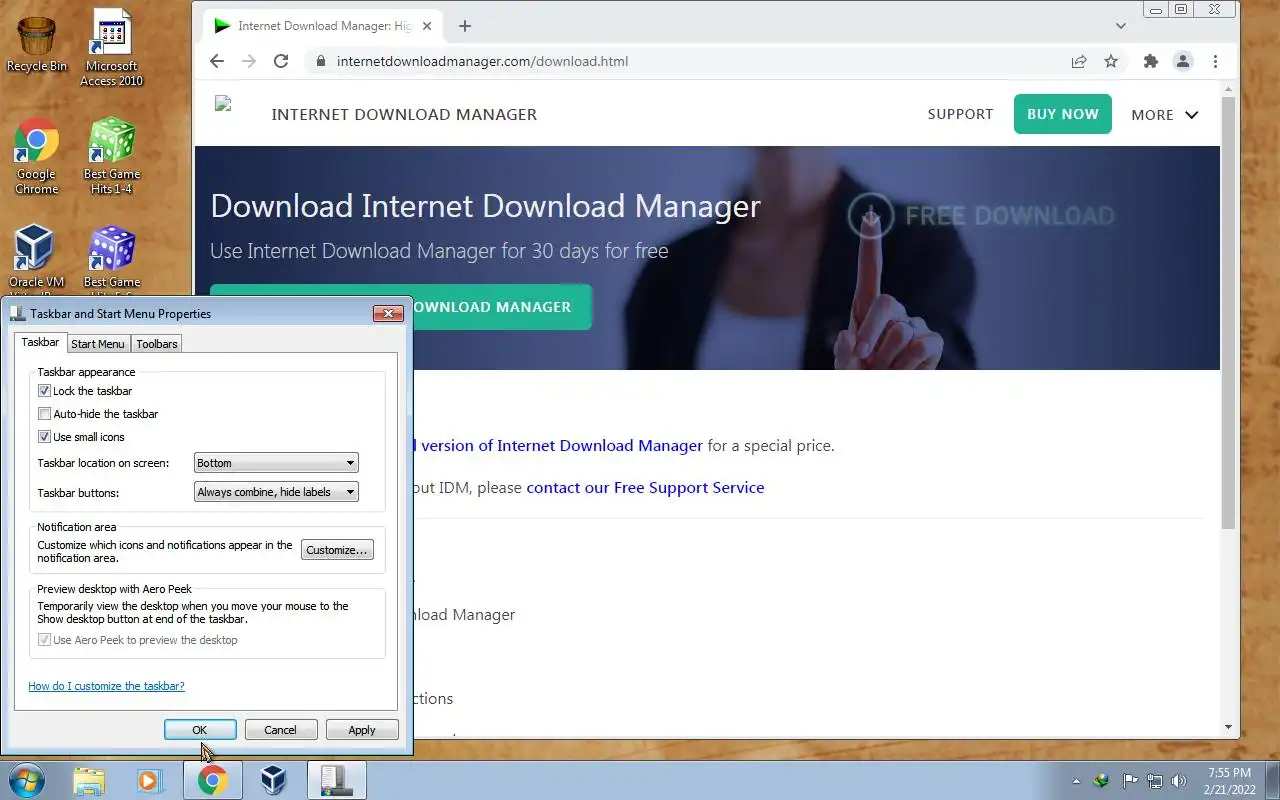Switch to the Start Menu tab
1280x800 pixels.
[x=98, y=344]
